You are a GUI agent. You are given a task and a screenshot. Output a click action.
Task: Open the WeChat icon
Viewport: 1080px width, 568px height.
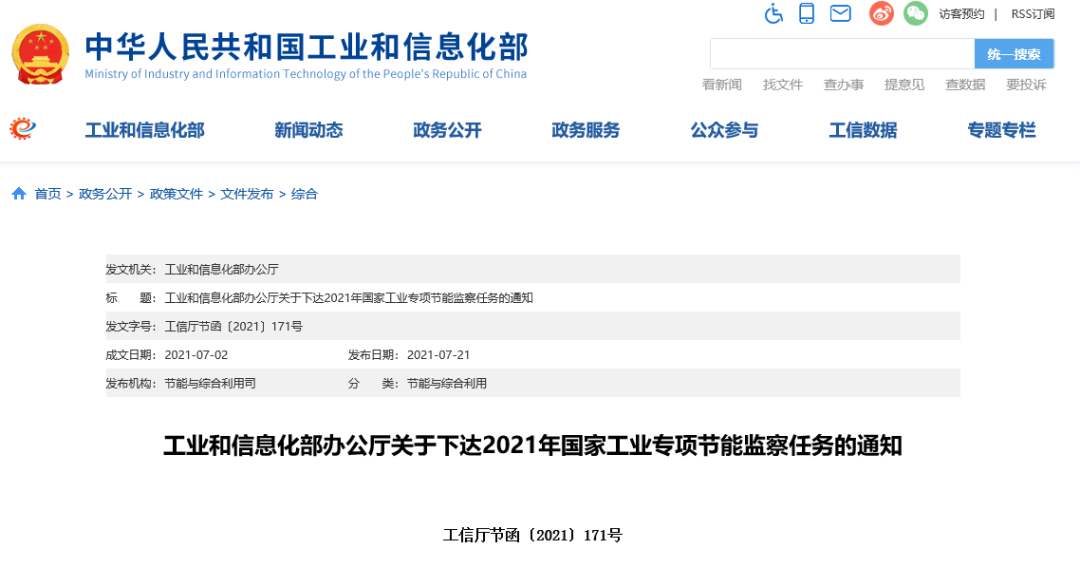915,13
